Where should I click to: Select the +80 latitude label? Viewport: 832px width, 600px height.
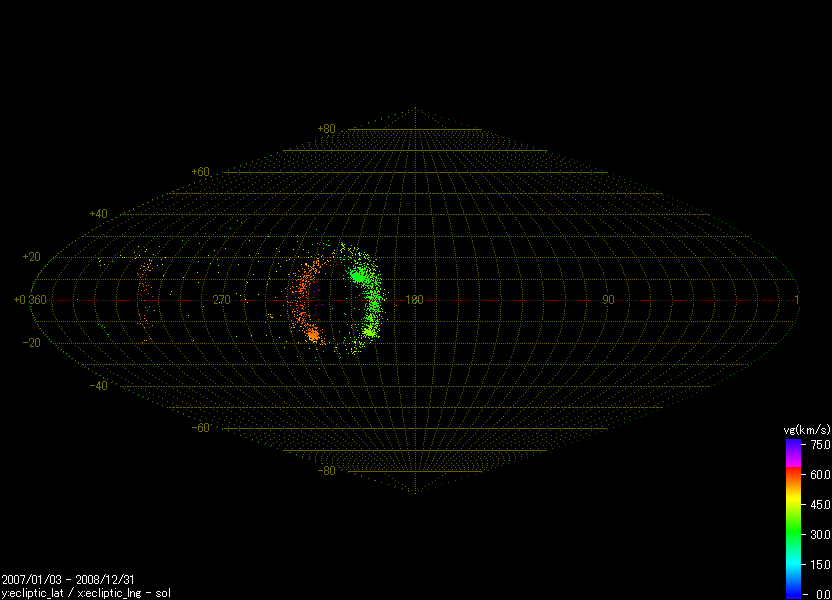tap(326, 129)
